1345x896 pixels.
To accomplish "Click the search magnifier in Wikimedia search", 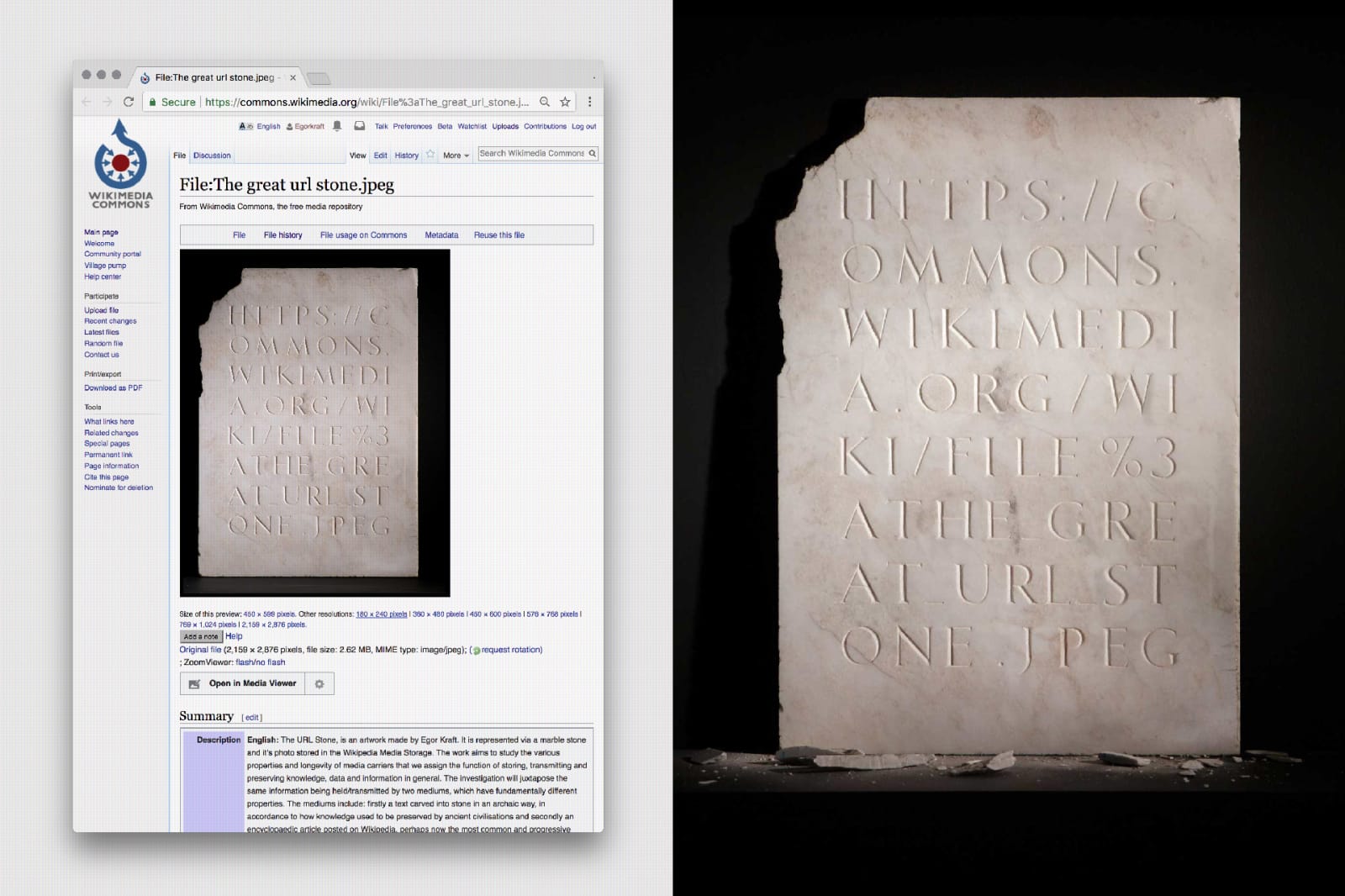I will 592,154.
